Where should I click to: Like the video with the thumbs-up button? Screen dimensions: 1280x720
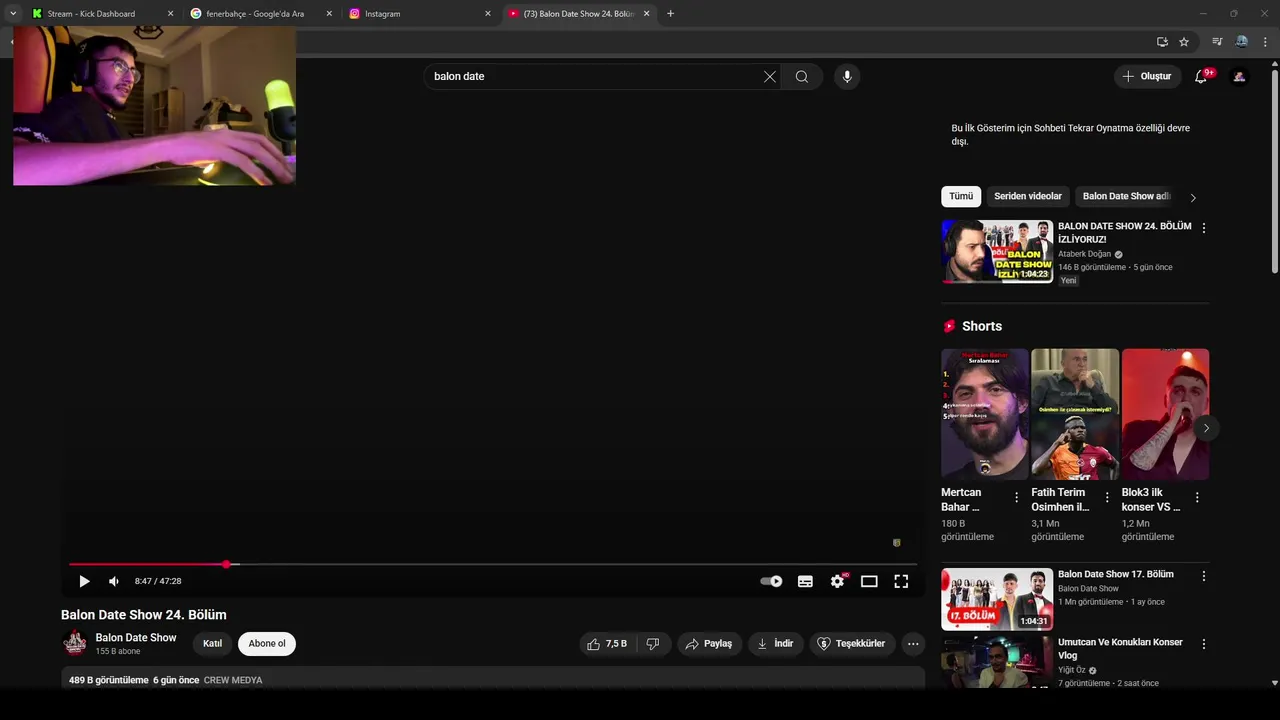[607, 644]
